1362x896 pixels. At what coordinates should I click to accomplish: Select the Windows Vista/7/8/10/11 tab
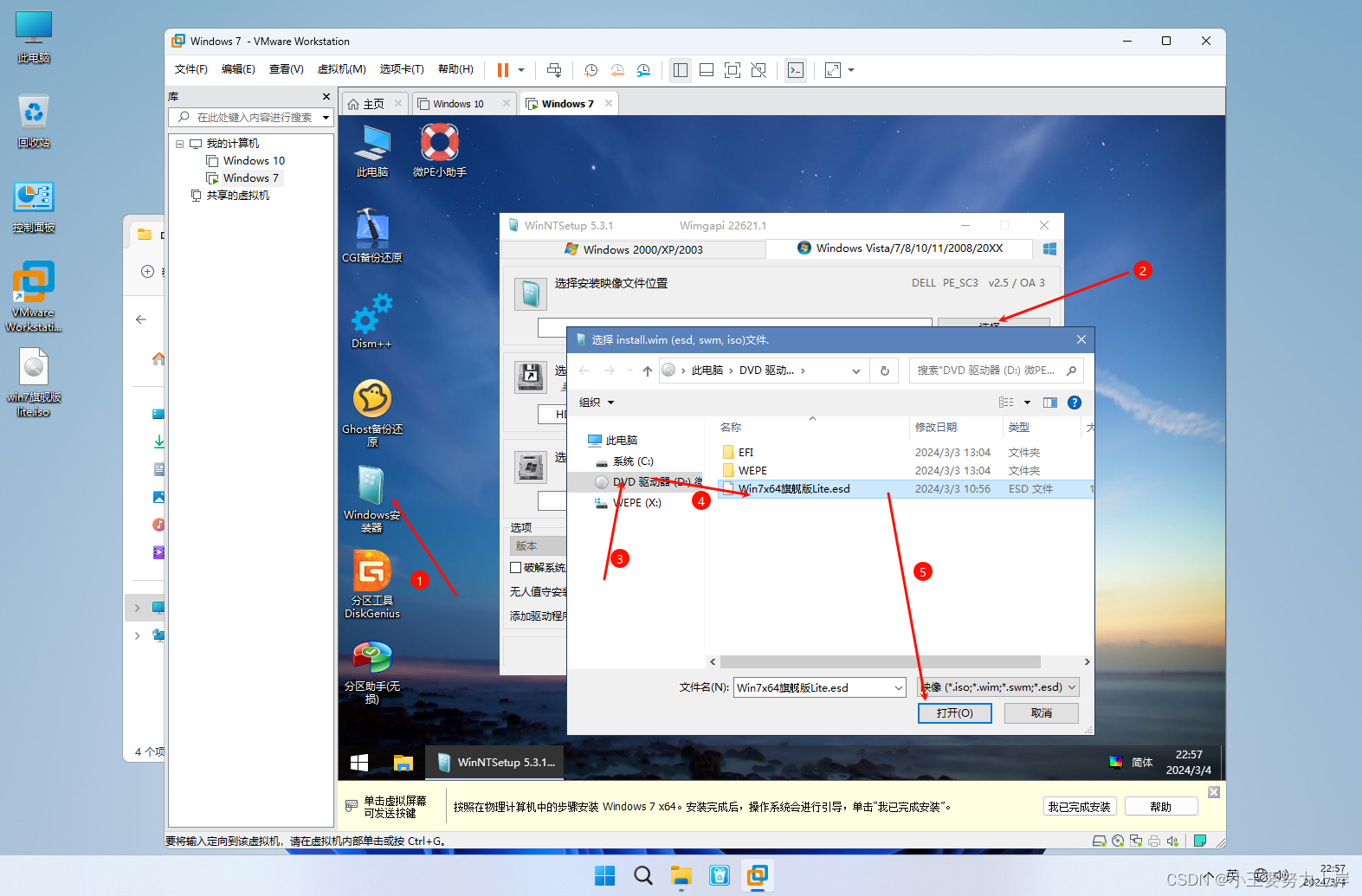pyautogui.click(x=900, y=248)
